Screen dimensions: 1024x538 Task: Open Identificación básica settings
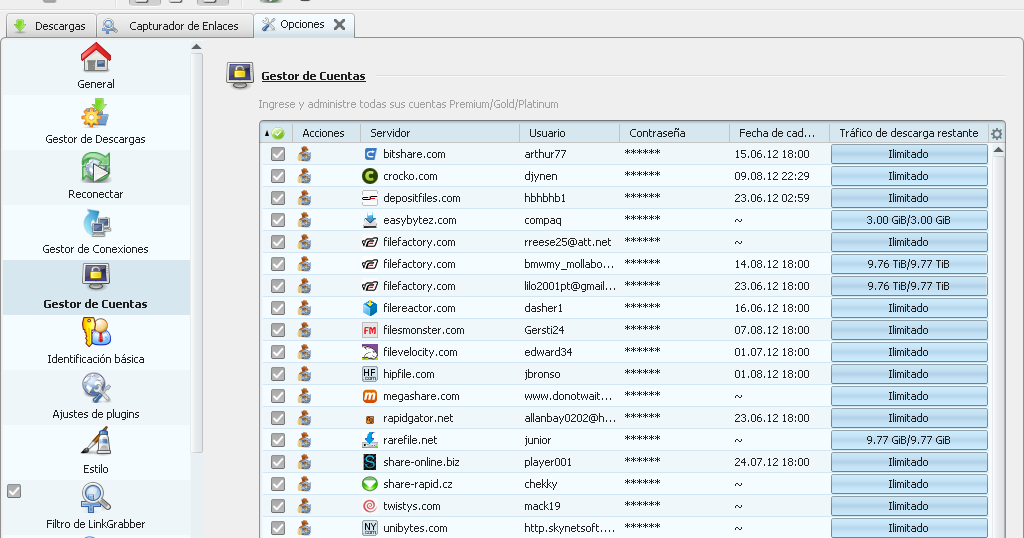[x=95, y=342]
